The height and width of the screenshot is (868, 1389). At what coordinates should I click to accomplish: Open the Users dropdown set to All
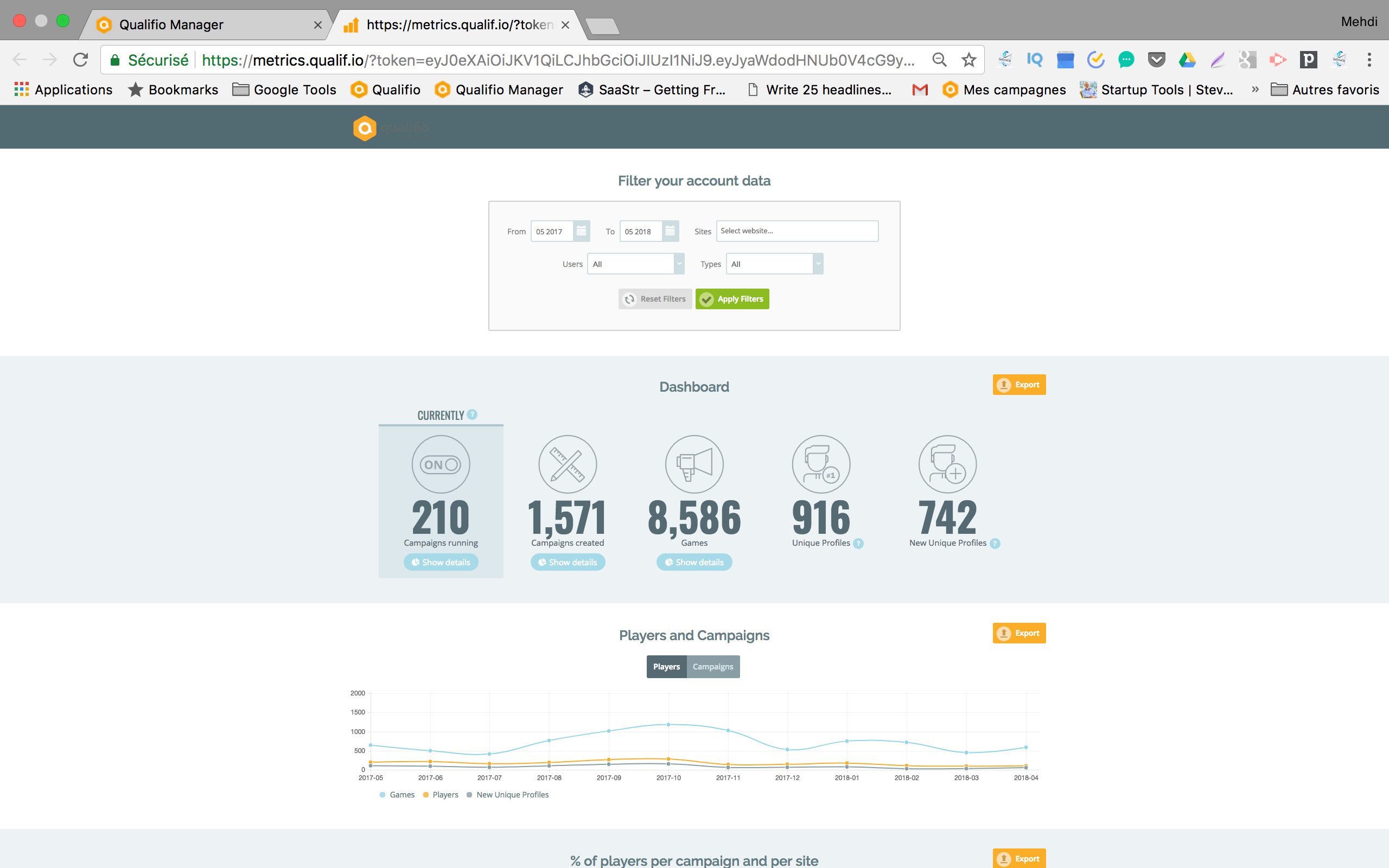[x=635, y=264]
